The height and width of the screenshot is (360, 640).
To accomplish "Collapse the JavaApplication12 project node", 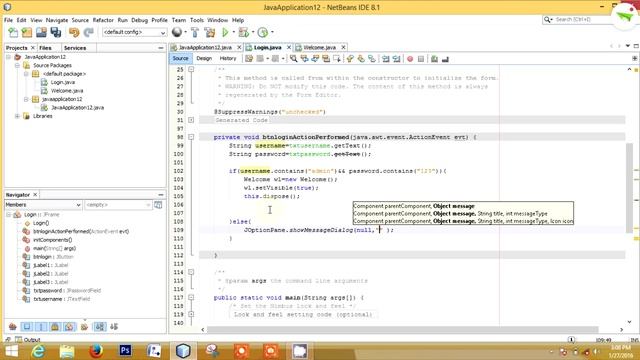I will pos(9,57).
